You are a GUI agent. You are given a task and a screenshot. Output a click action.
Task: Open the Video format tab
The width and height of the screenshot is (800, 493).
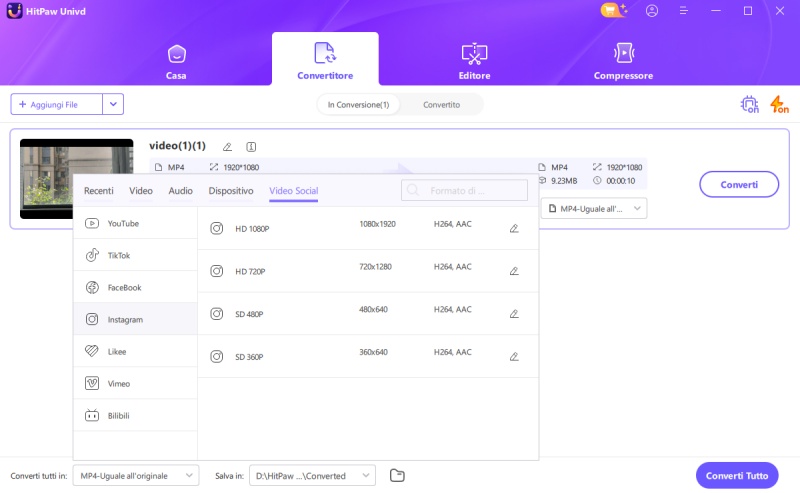point(141,191)
